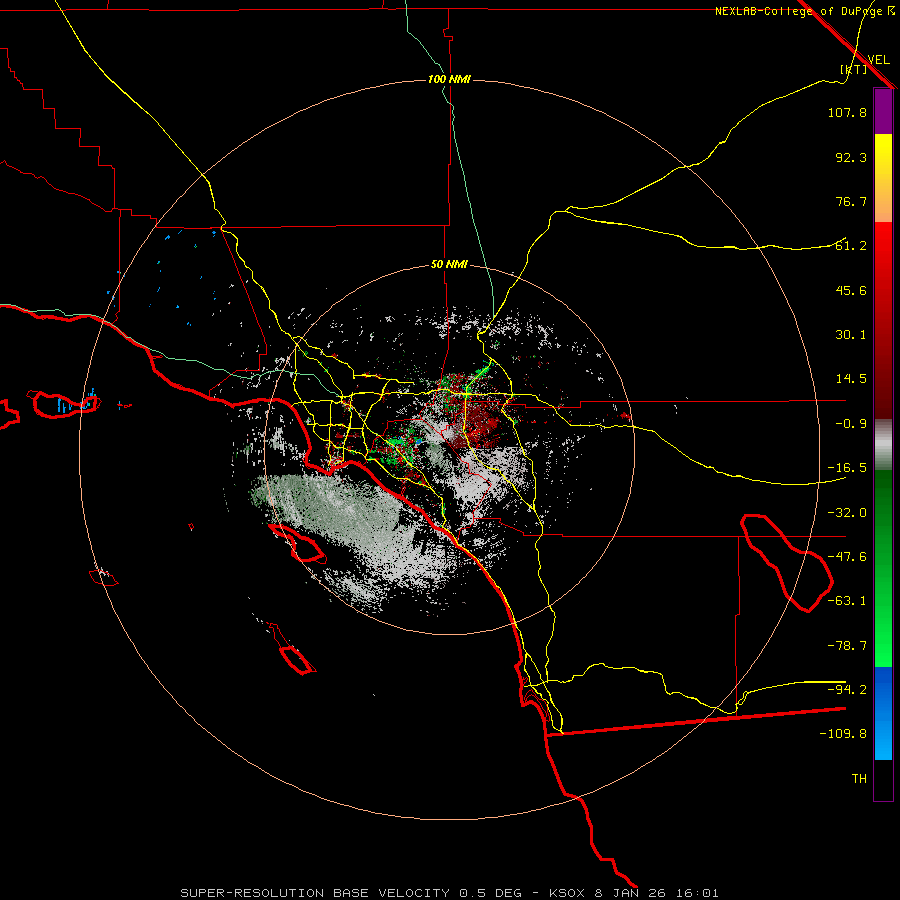Select the 14.5 velocity scale value

tap(851, 379)
